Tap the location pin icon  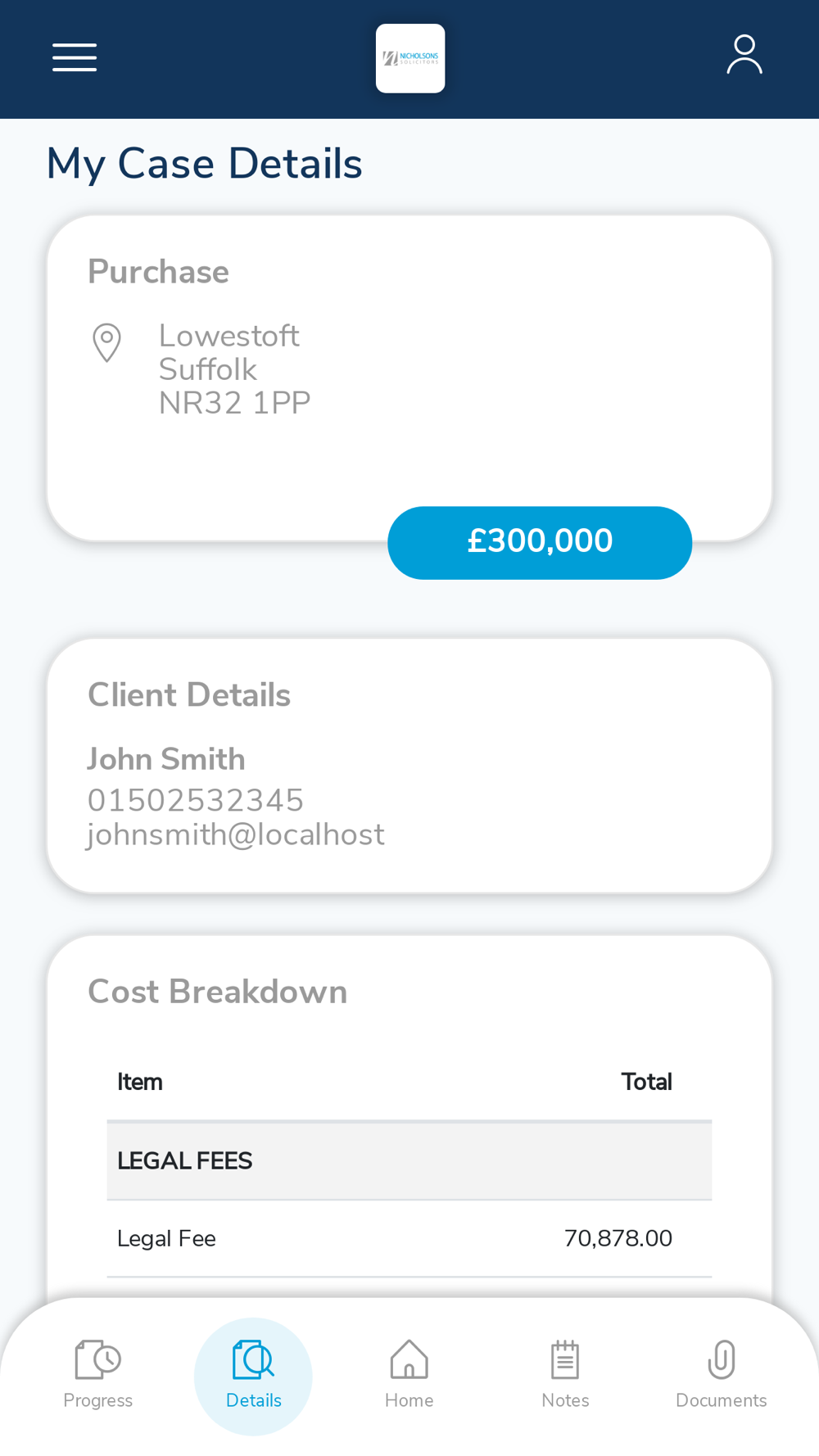click(x=106, y=342)
